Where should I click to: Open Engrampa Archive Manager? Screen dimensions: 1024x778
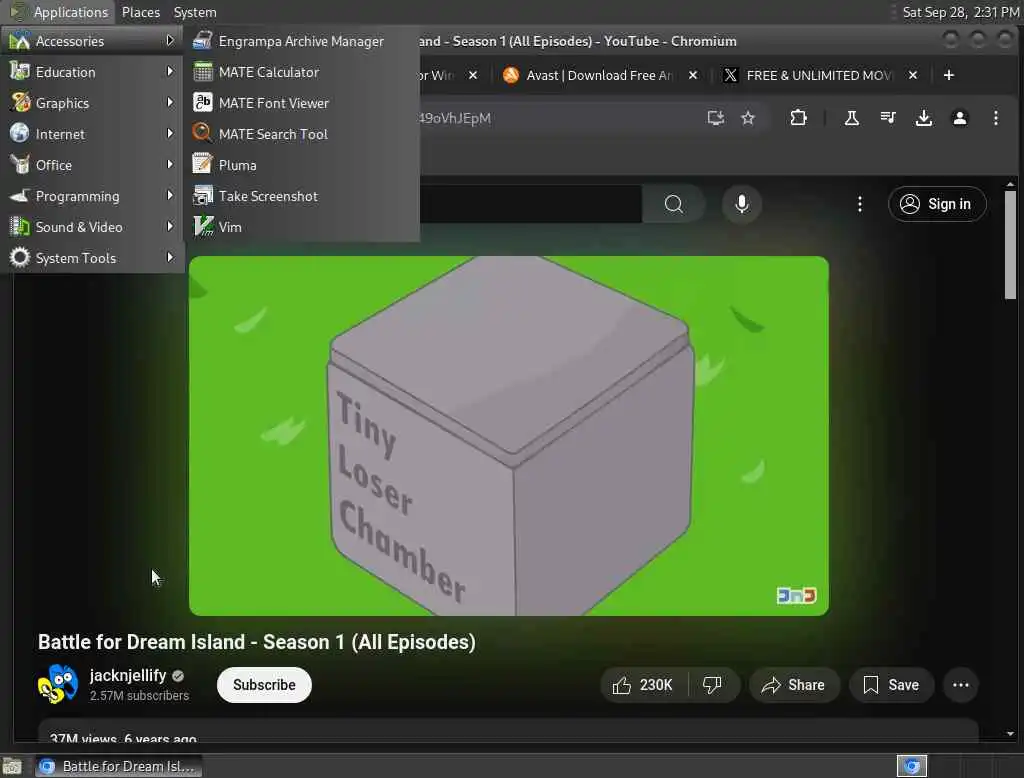pyautogui.click(x=301, y=41)
